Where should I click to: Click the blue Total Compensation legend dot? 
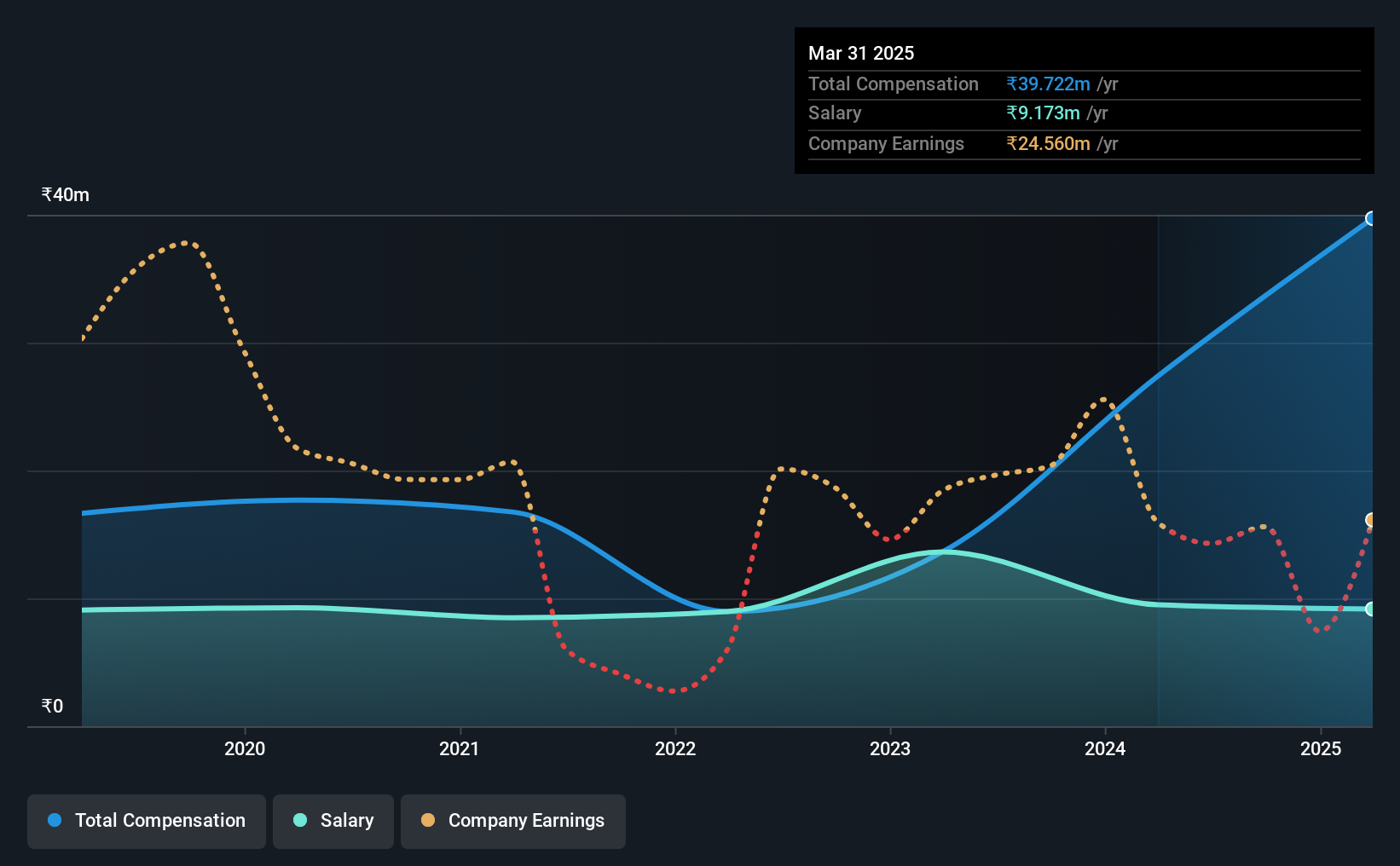coord(55,820)
